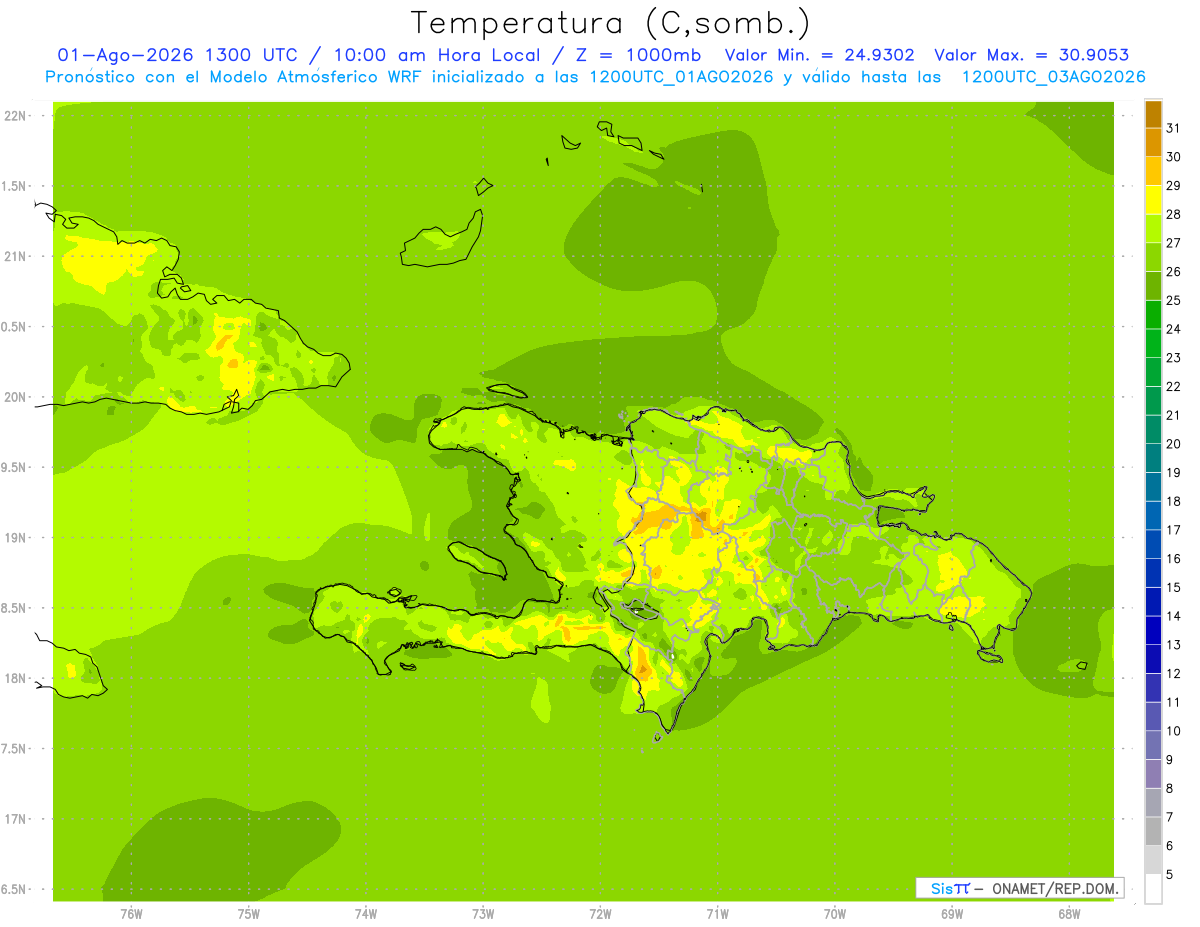Click the '22N' latitude label
The width and height of the screenshot is (1200, 927).
coord(15,116)
